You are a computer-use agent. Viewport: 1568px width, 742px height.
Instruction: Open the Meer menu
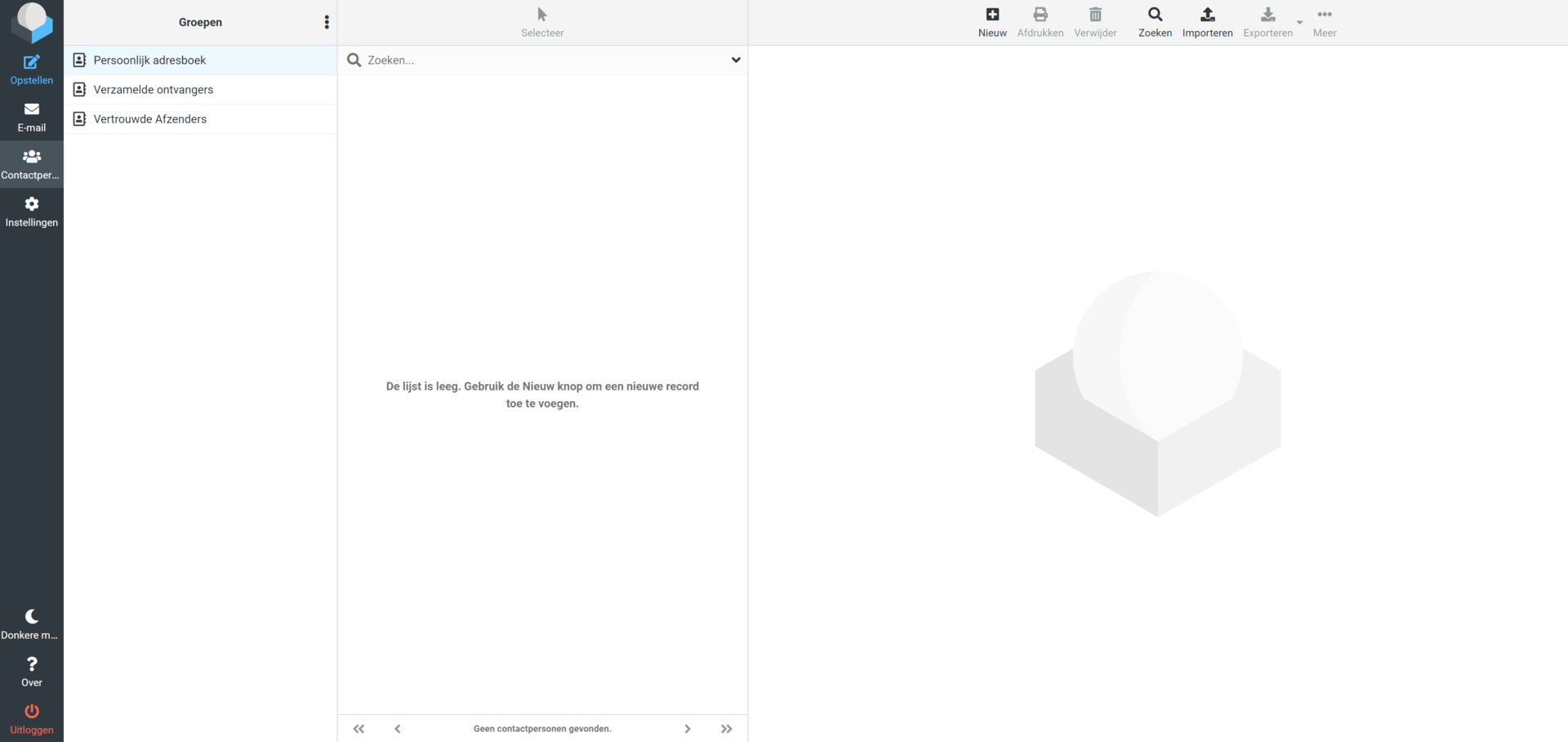tap(1325, 22)
